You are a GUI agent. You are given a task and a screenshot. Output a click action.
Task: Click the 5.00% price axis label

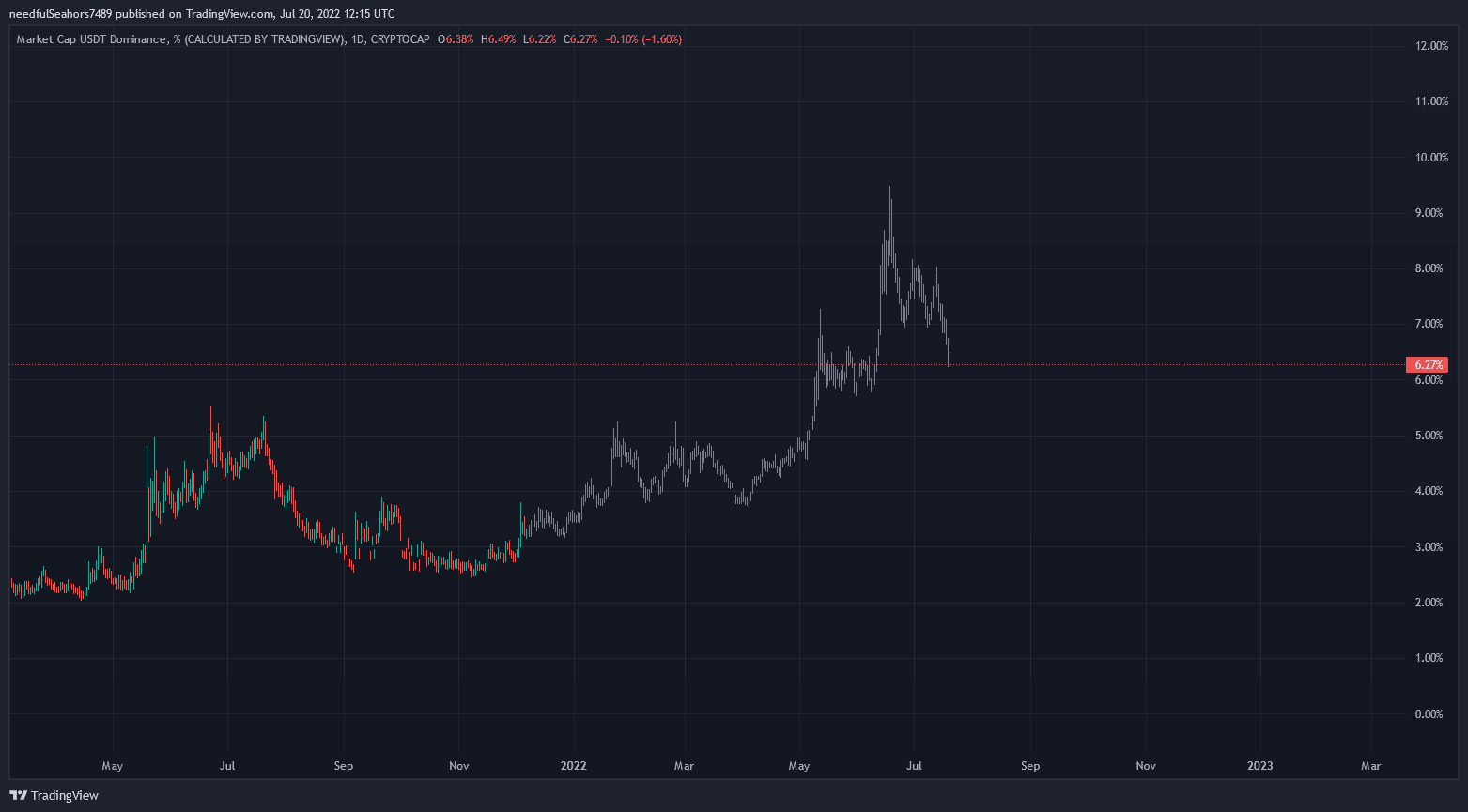1429,436
